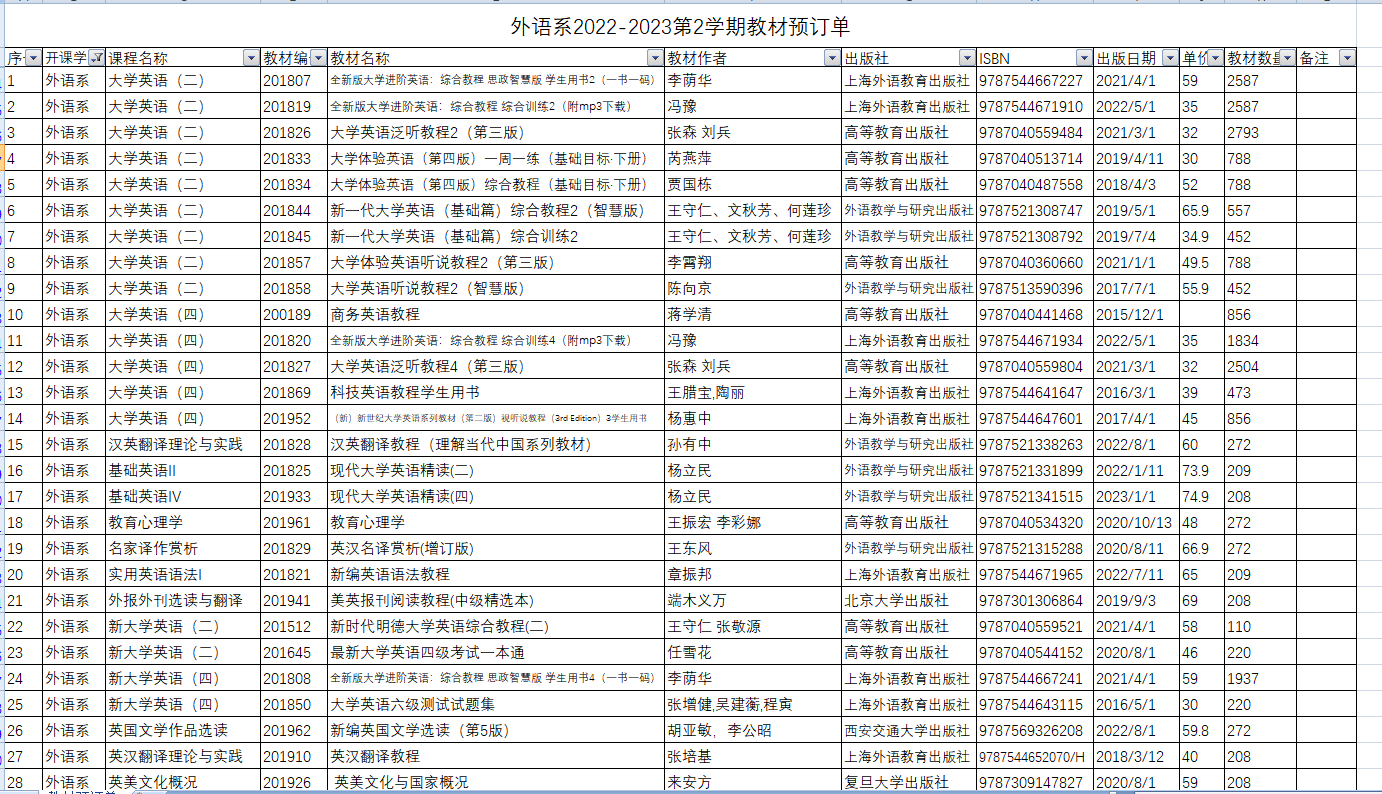This screenshot has width=1382, height=794.
Task: Click the cell 大学英语泛听教程4（第三版）
Action: (496, 366)
